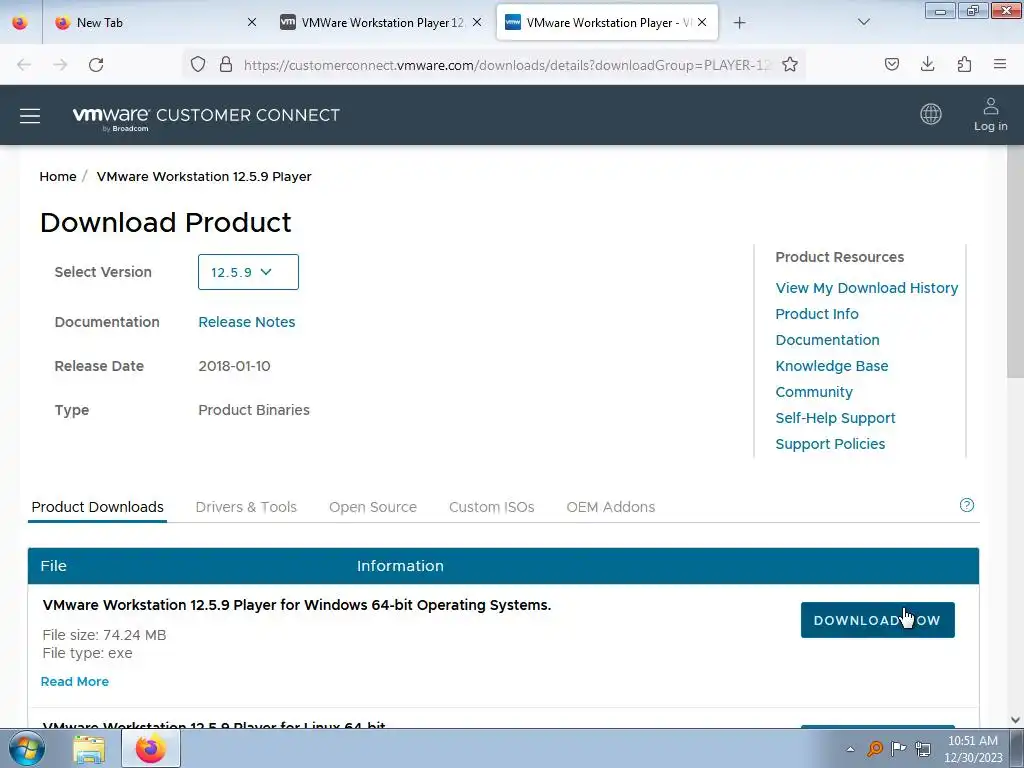
Task: Reload the current page
Action: coord(96,64)
